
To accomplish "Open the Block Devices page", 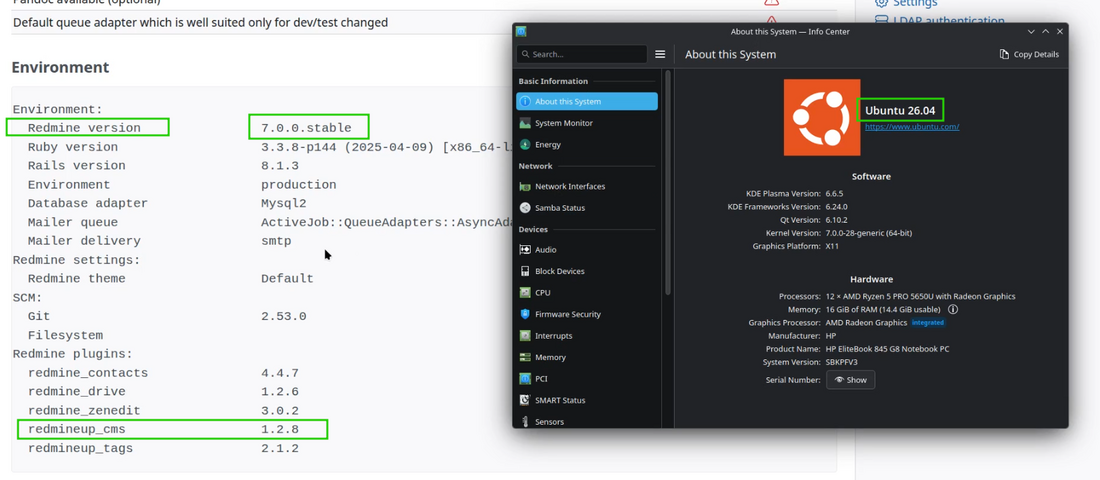I will point(587,271).
